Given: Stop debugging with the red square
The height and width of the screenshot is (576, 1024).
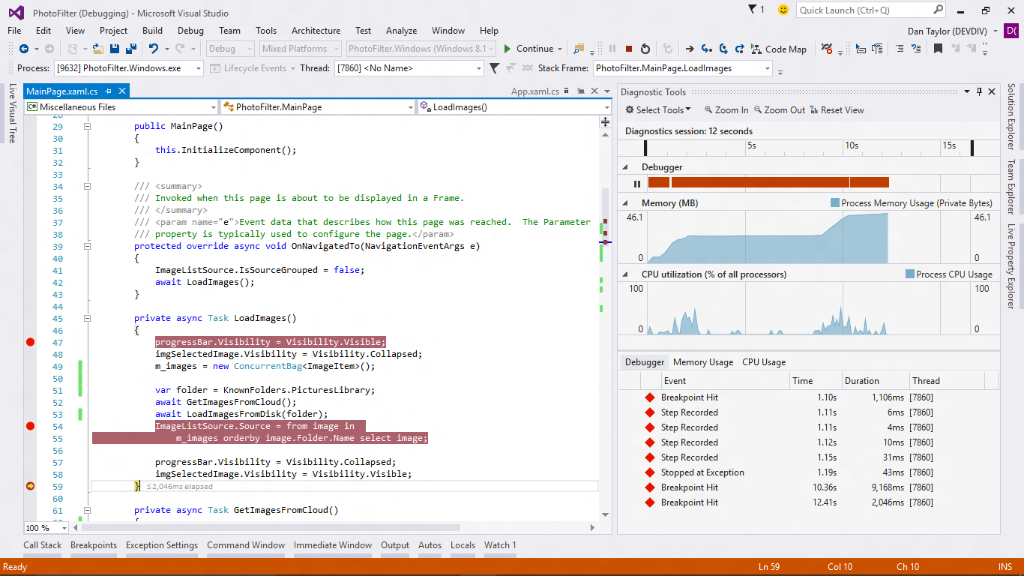Looking at the screenshot, I should (629, 49).
